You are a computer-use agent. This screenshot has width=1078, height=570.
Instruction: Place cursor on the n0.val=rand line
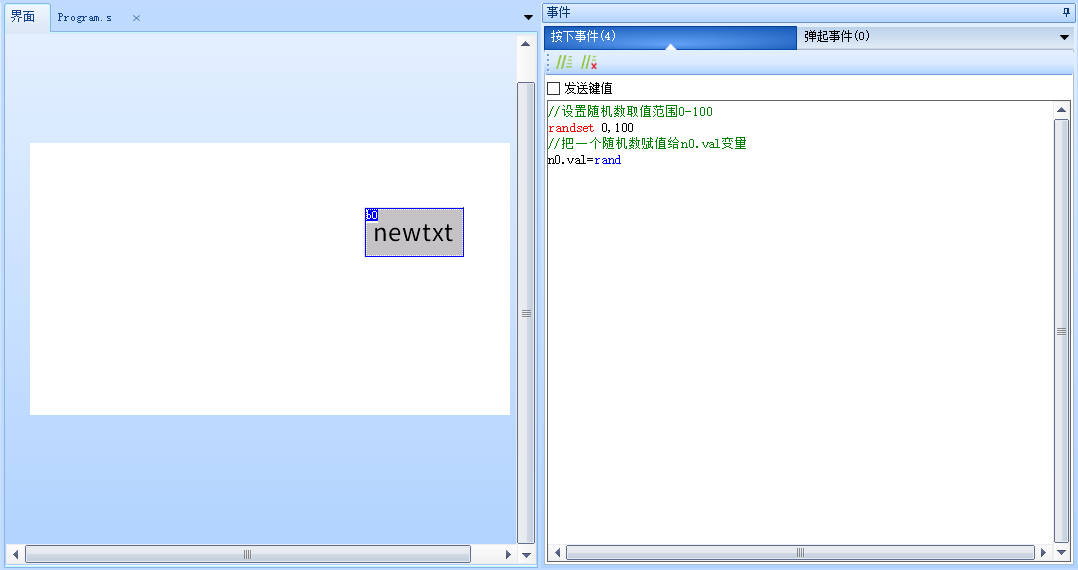[x=584, y=160]
